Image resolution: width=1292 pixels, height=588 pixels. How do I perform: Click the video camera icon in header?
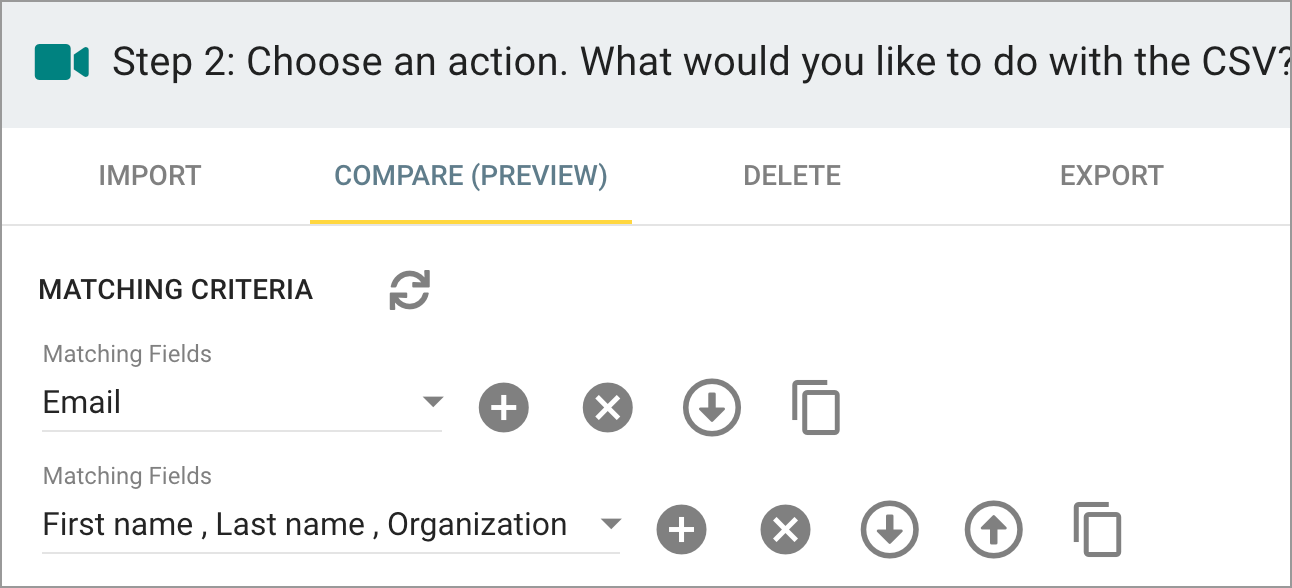coord(62,62)
